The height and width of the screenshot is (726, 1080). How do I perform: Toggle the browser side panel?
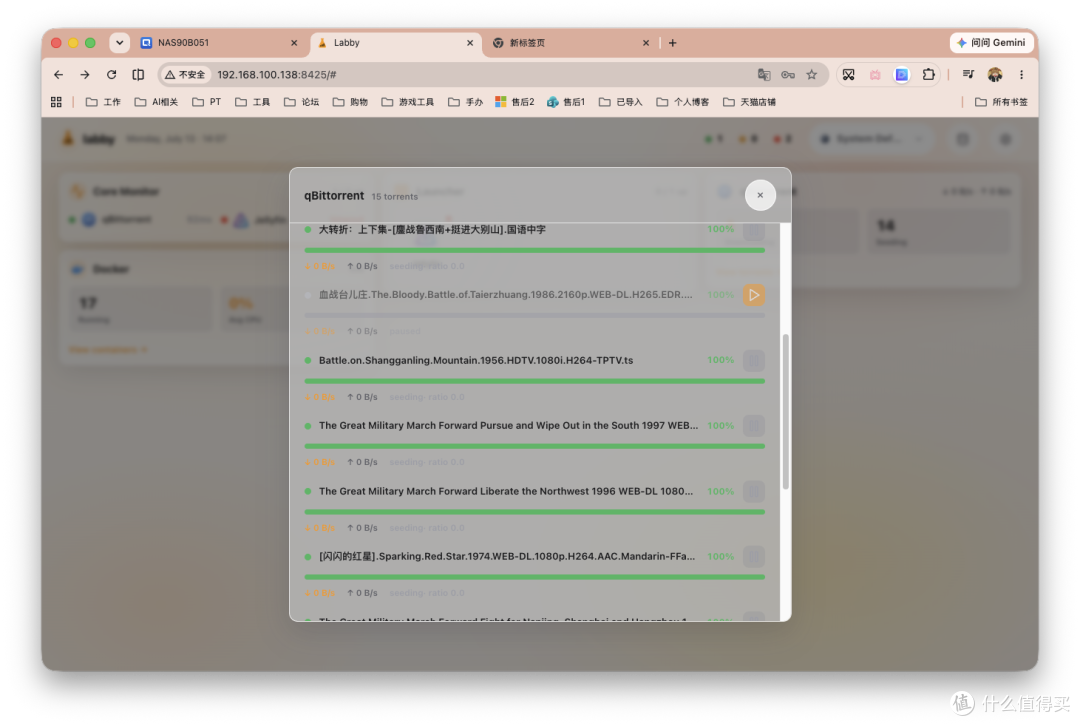pyautogui.click(x=138, y=74)
